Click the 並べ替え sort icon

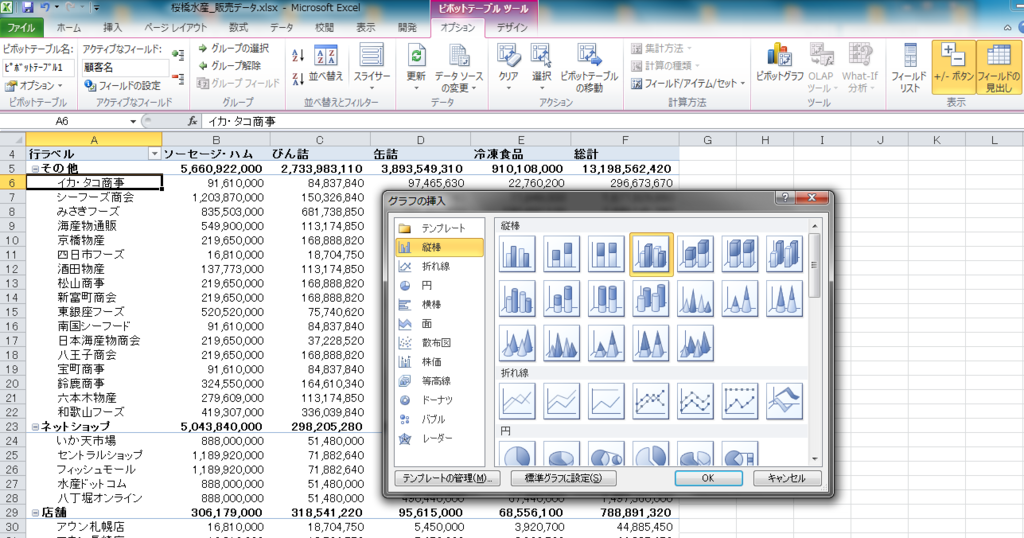coord(326,64)
